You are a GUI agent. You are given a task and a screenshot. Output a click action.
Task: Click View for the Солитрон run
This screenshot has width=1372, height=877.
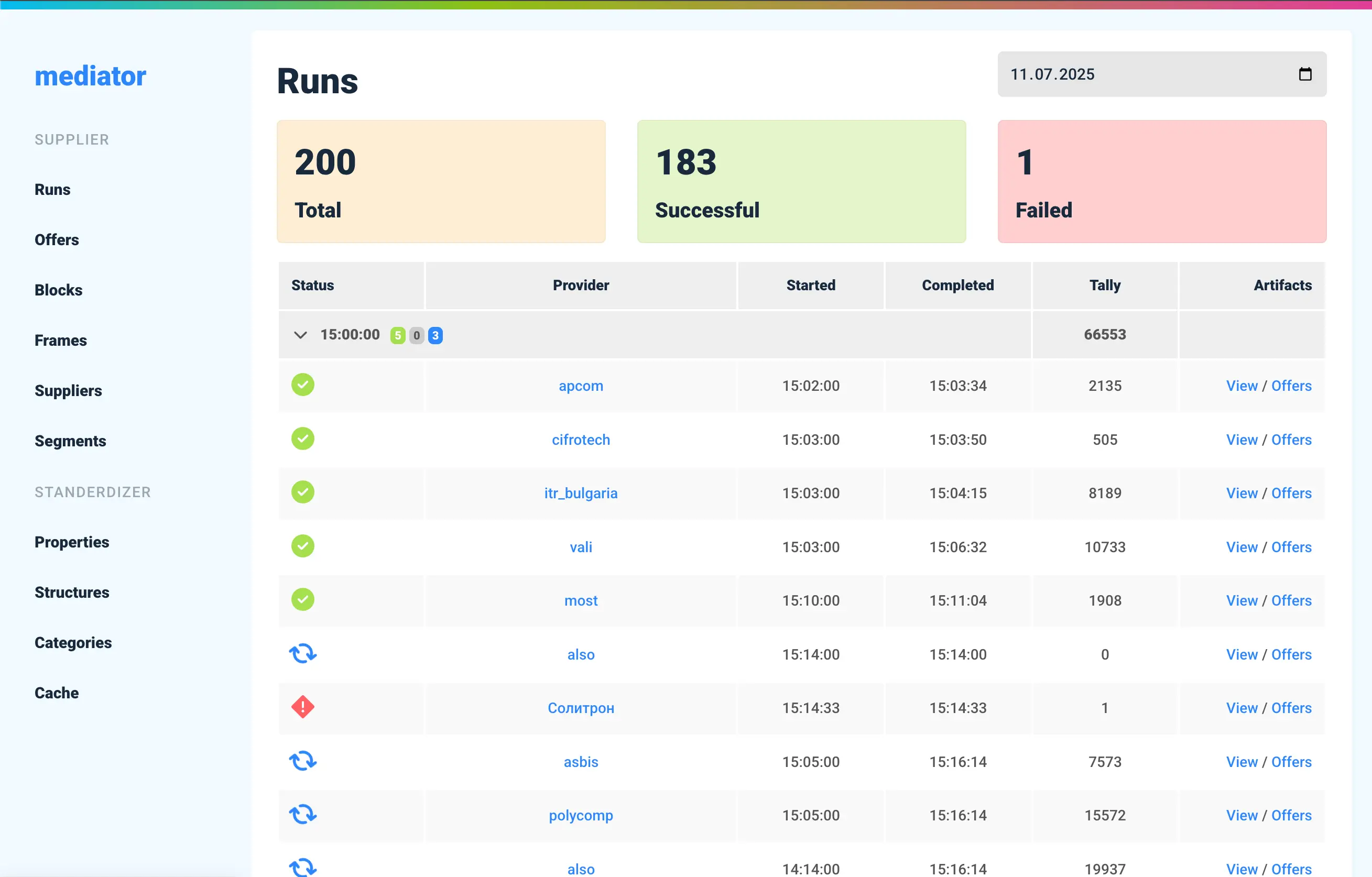pos(1242,708)
